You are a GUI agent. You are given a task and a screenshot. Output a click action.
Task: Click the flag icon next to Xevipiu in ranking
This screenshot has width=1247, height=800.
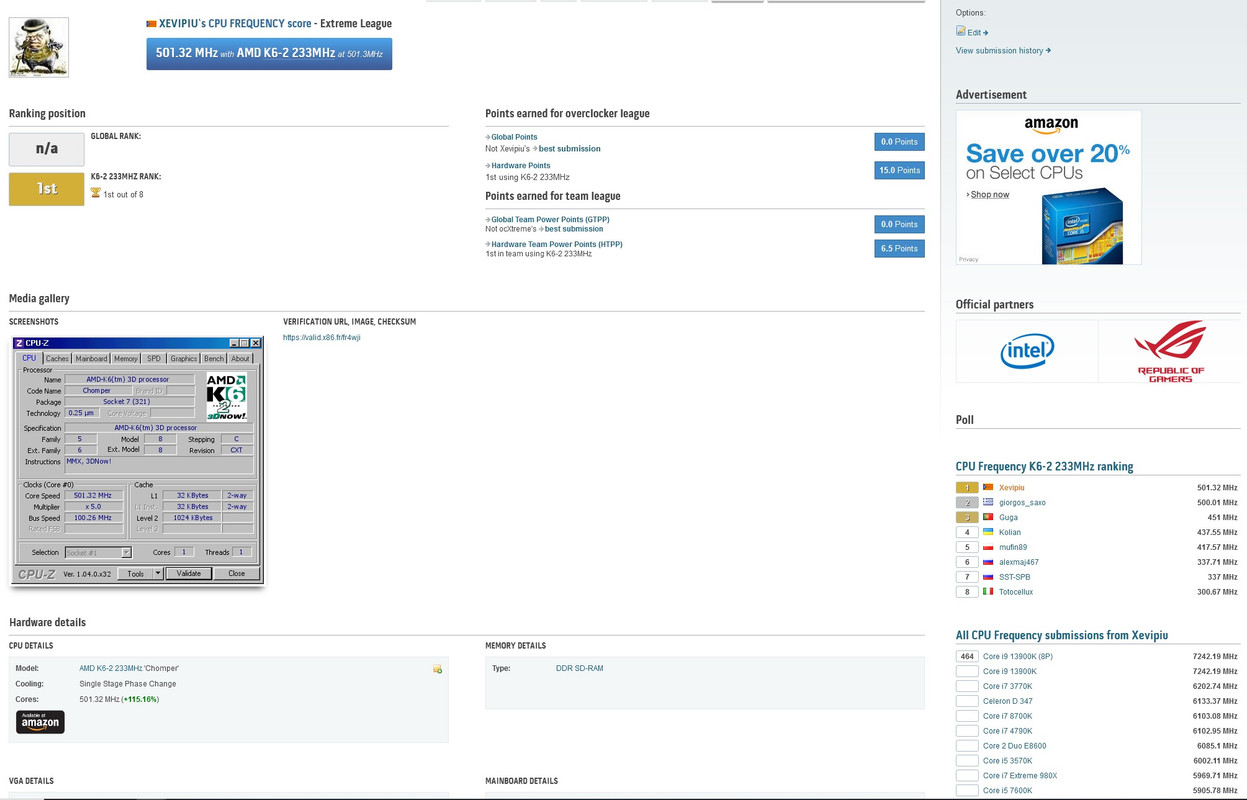[x=988, y=488]
